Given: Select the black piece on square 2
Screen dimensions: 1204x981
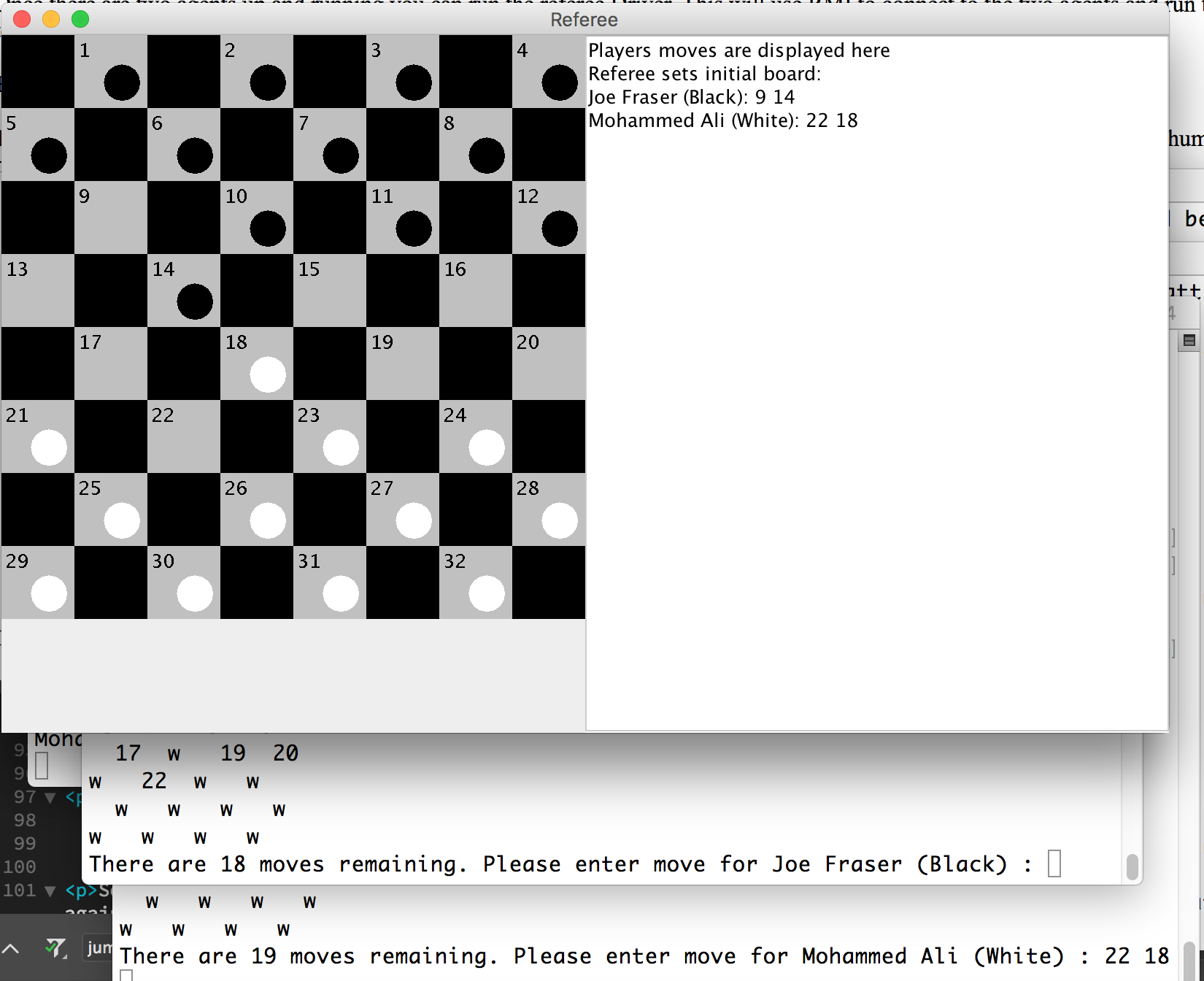Looking at the screenshot, I should click(x=268, y=82).
